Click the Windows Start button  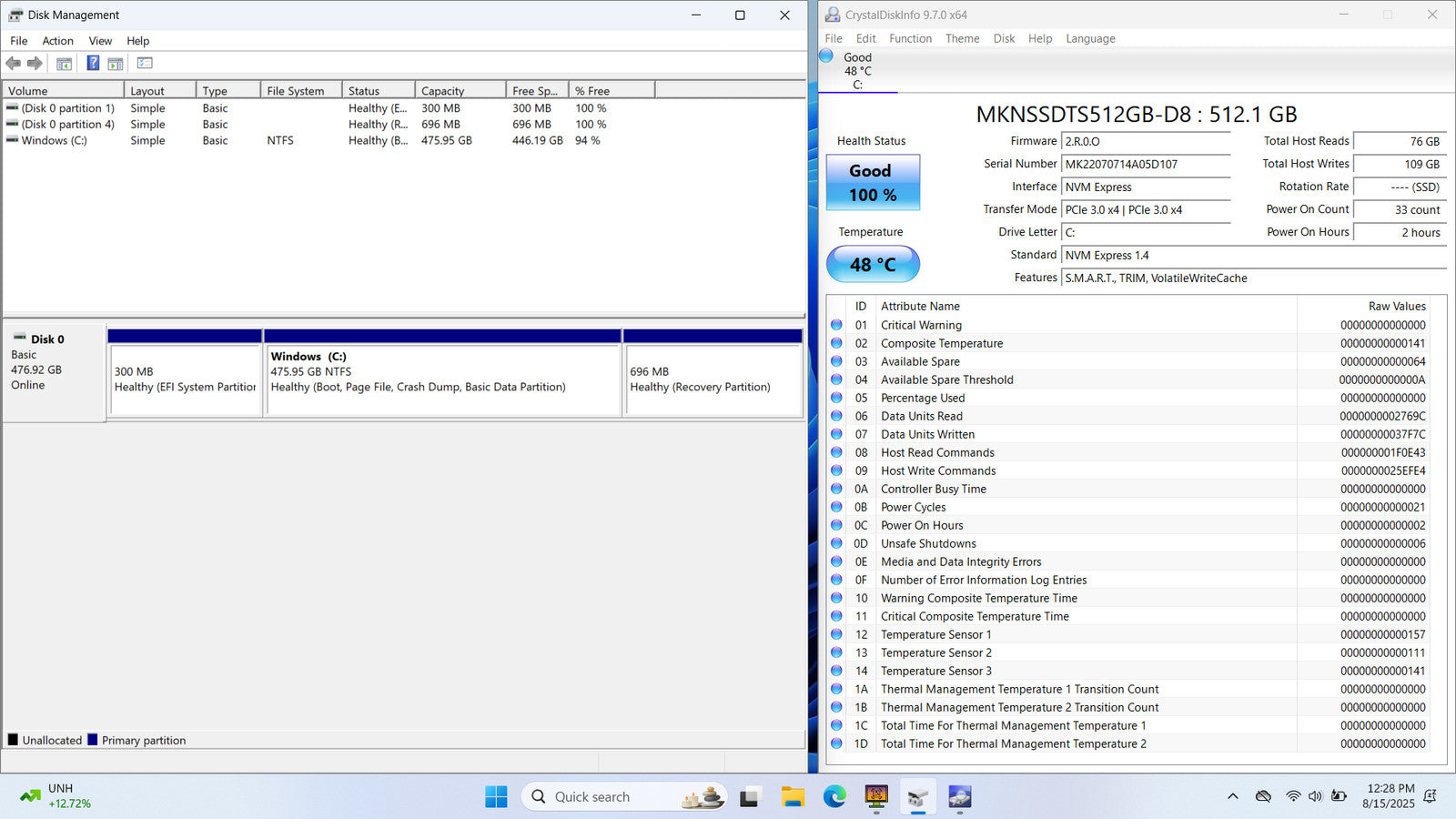click(496, 797)
